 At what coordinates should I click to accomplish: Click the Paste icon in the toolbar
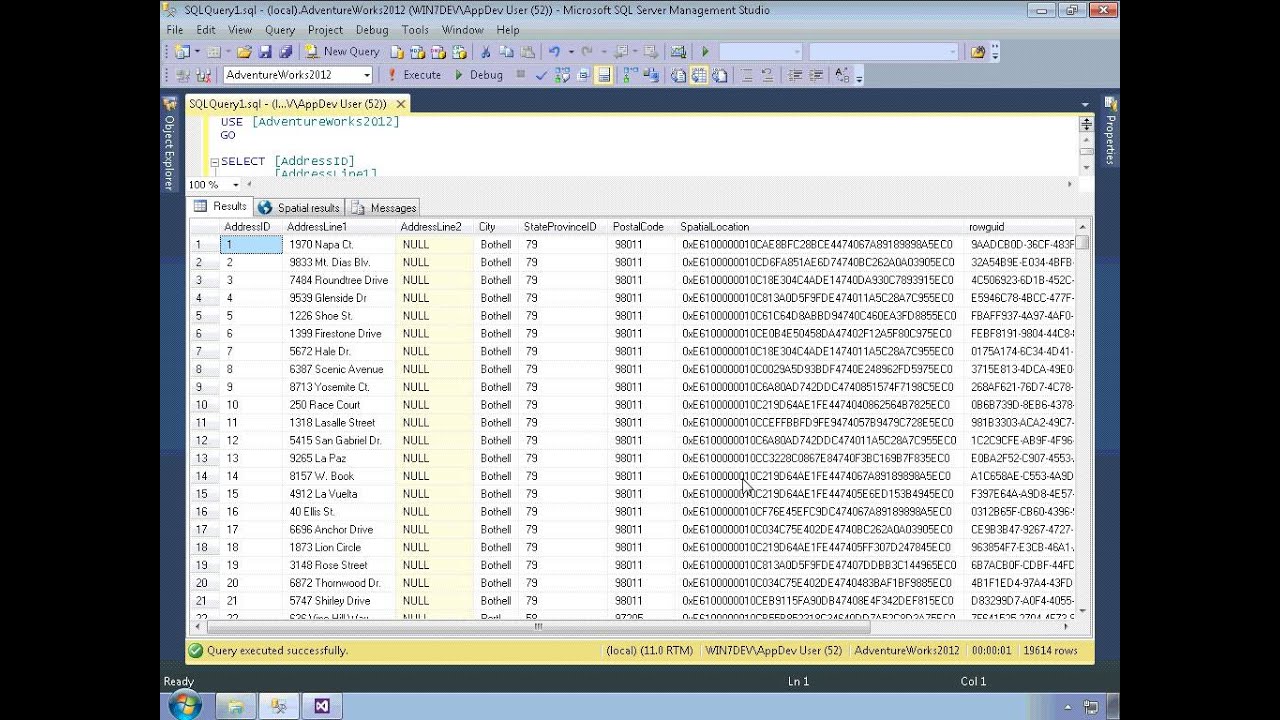pos(527,52)
